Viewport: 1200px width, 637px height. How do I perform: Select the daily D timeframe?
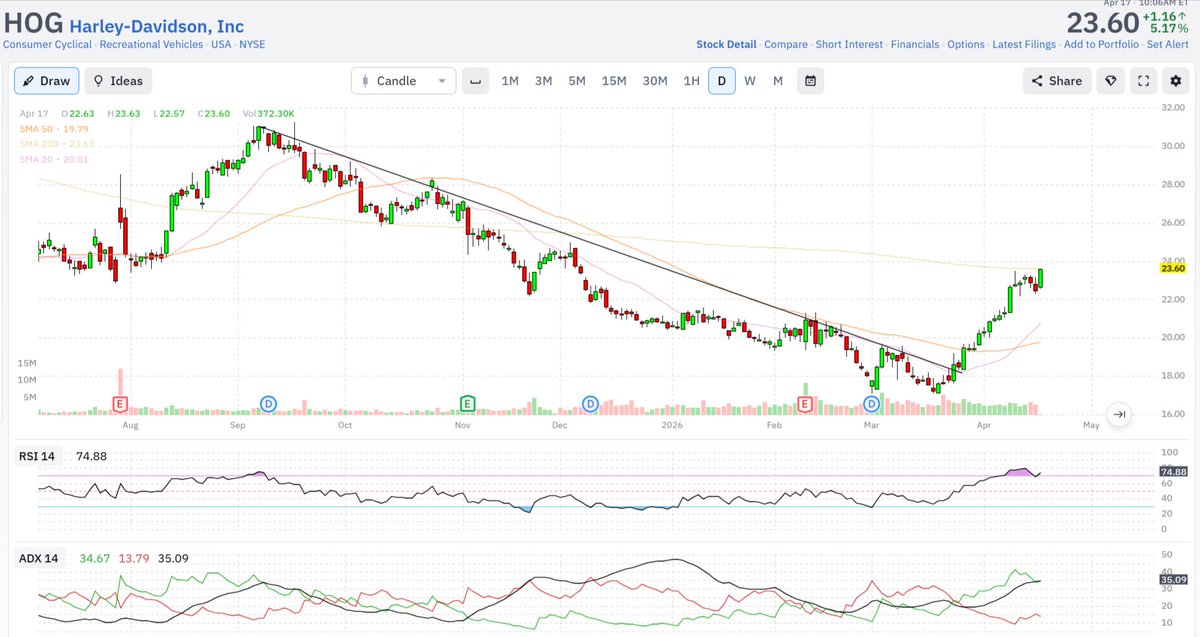tap(721, 81)
